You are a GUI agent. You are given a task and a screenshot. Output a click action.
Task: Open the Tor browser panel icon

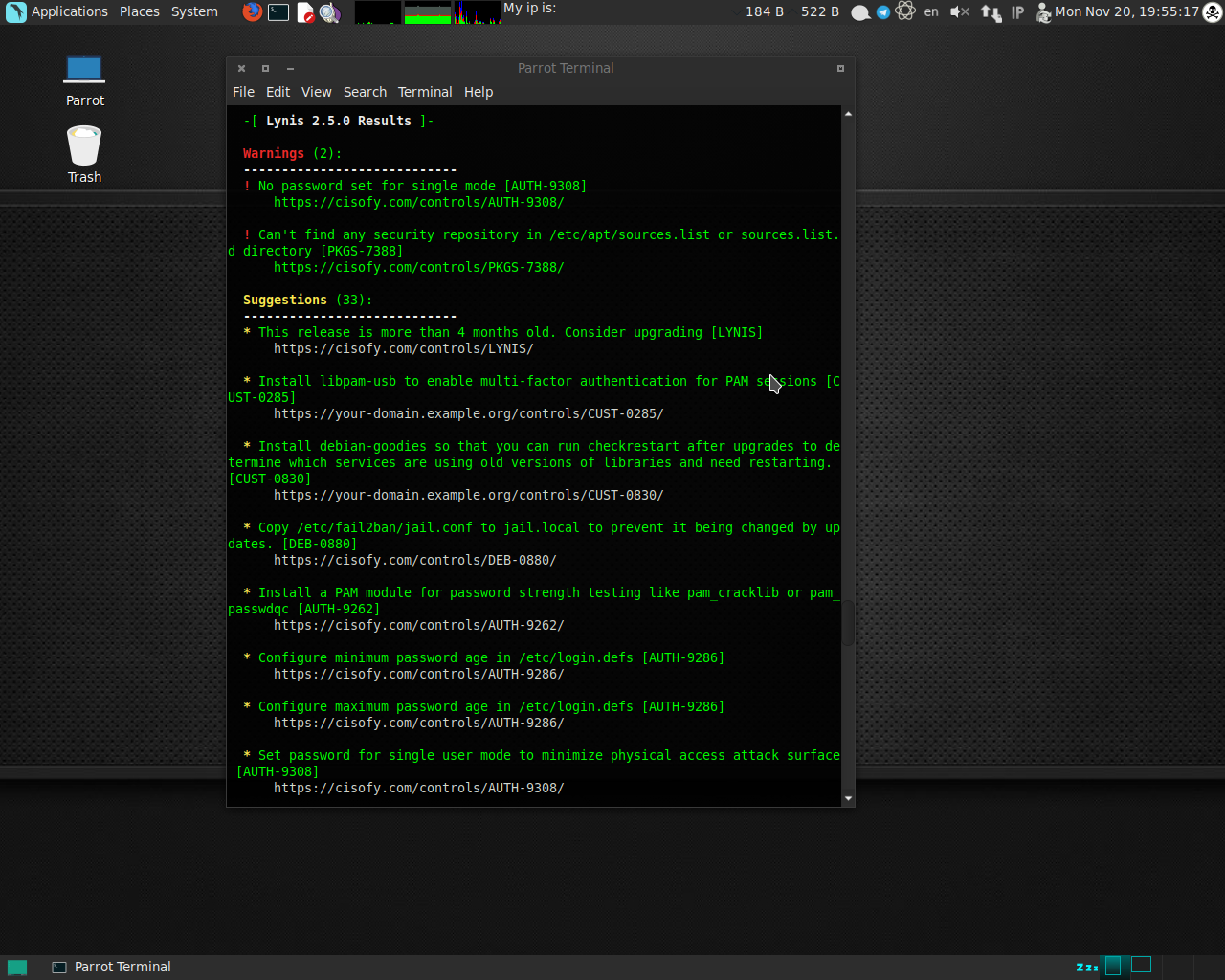point(331,11)
